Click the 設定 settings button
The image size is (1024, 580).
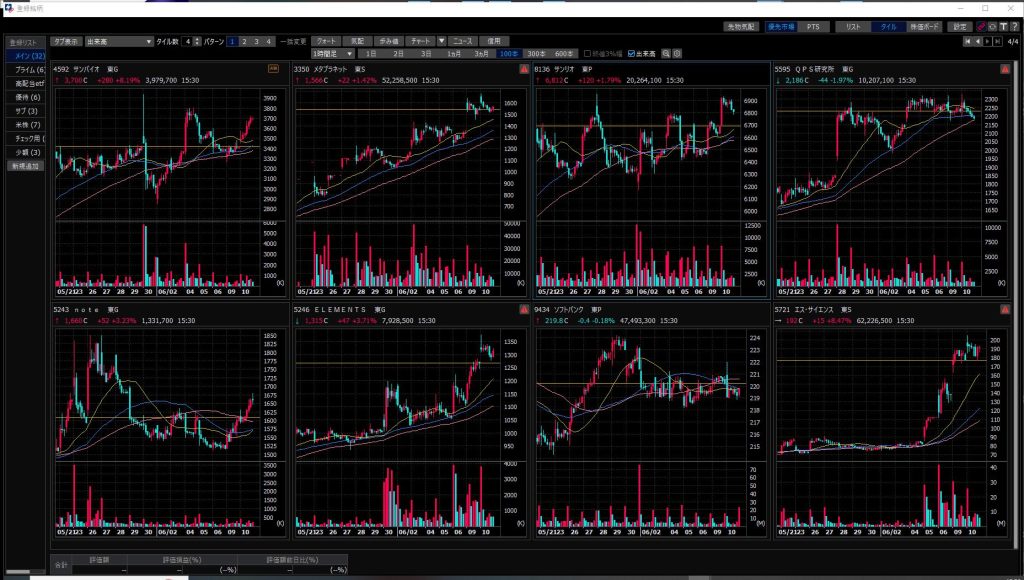click(959, 27)
